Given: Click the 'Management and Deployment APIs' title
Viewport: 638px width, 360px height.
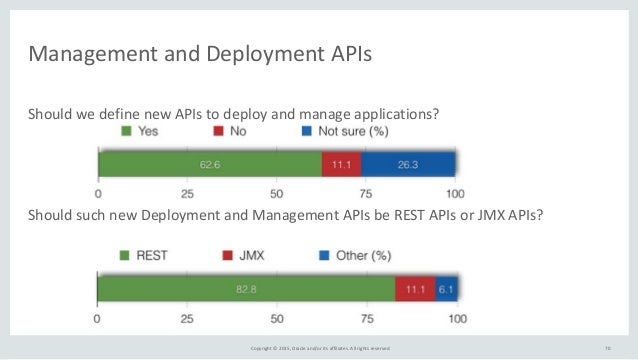Looking at the screenshot, I should coord(200,54).
